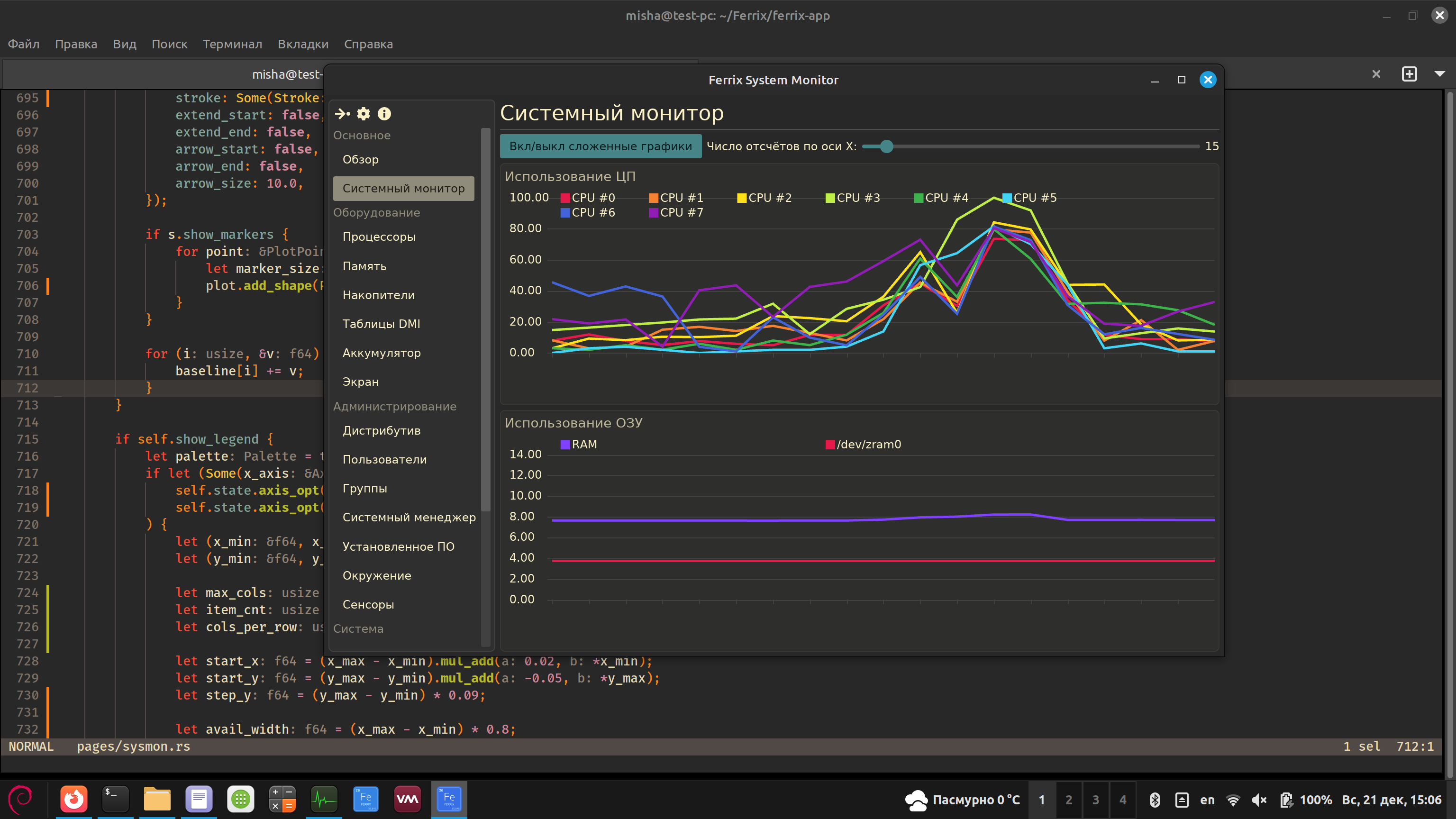Open settings via the gear icon
This screenshot has height=819, width=1456.
364,114
